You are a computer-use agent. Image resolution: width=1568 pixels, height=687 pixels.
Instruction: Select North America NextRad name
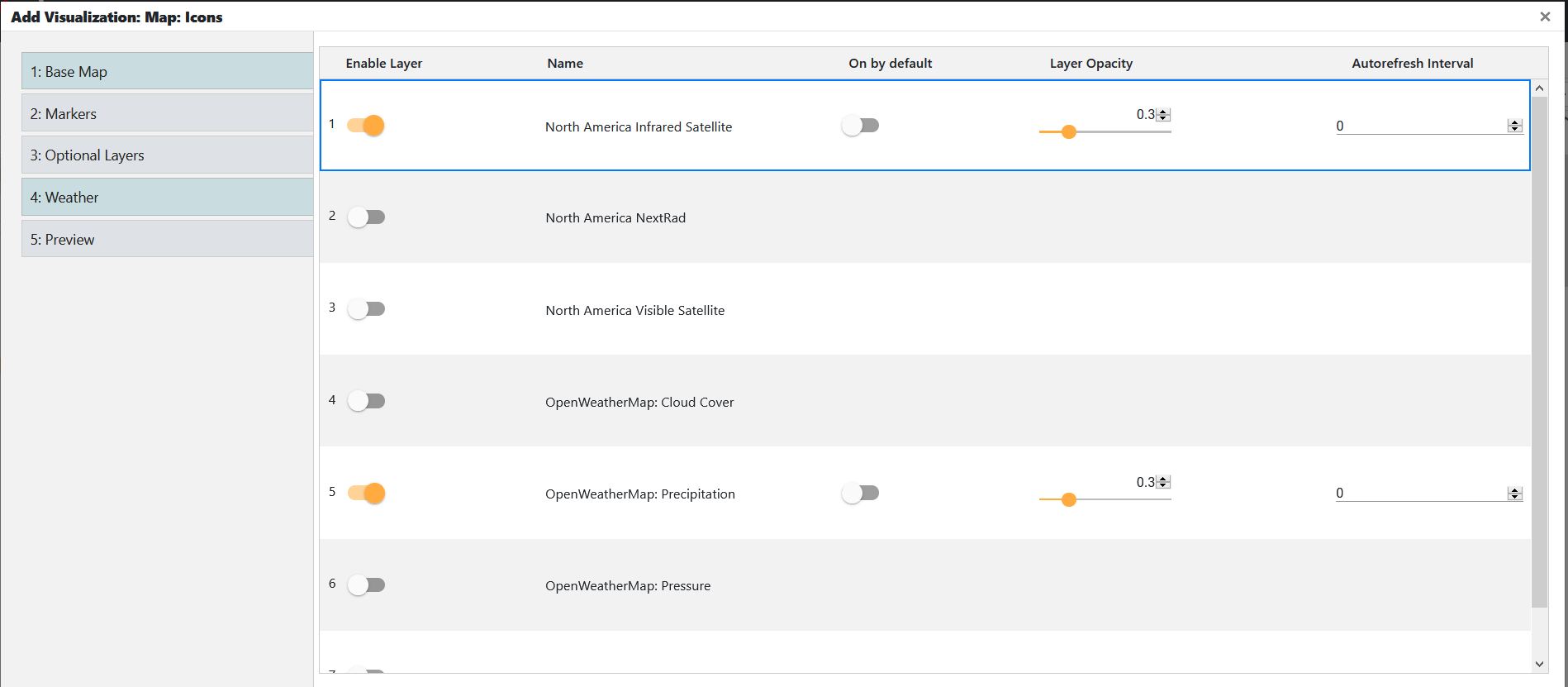coord(615,217)
